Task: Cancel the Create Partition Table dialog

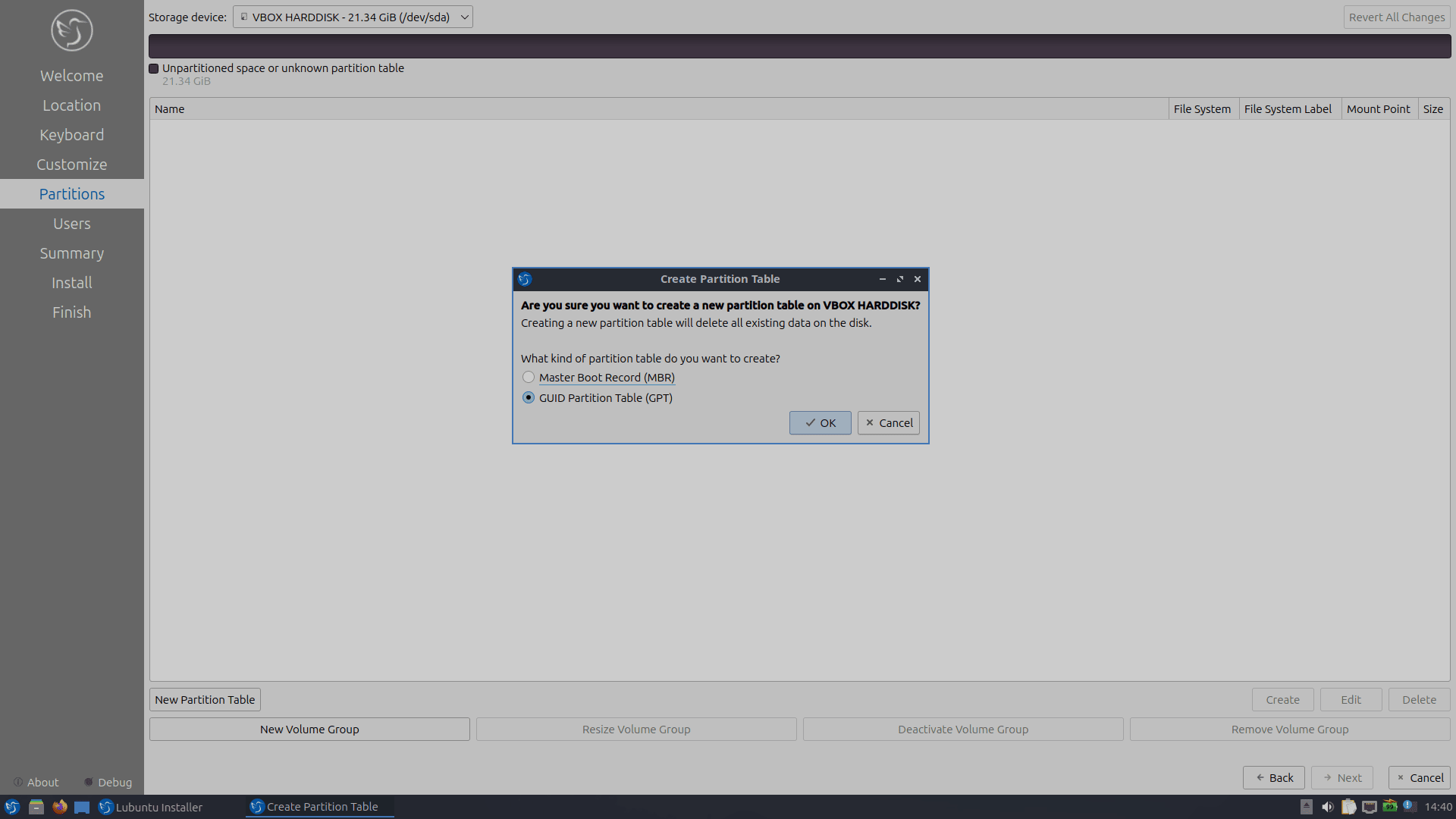Action: click(888, 422)
